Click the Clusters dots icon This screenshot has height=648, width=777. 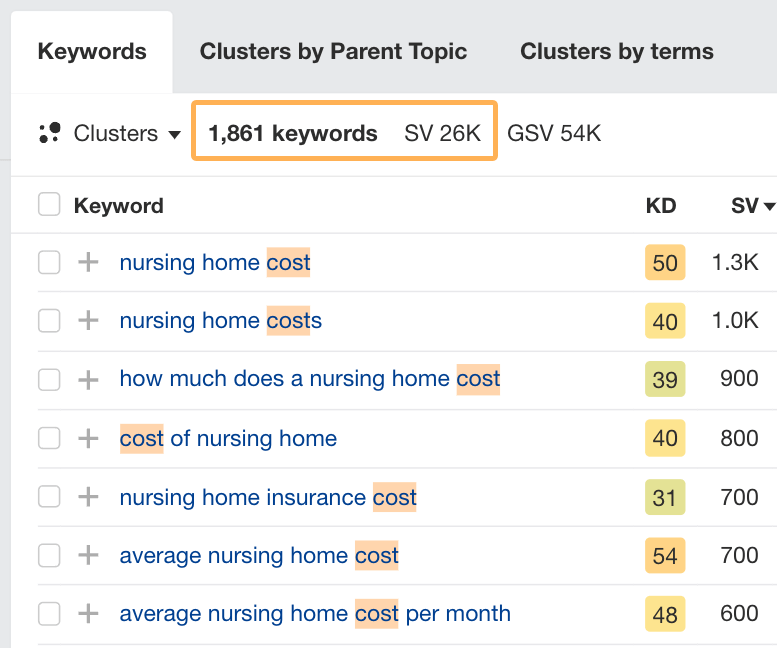(x=49, y=133)
